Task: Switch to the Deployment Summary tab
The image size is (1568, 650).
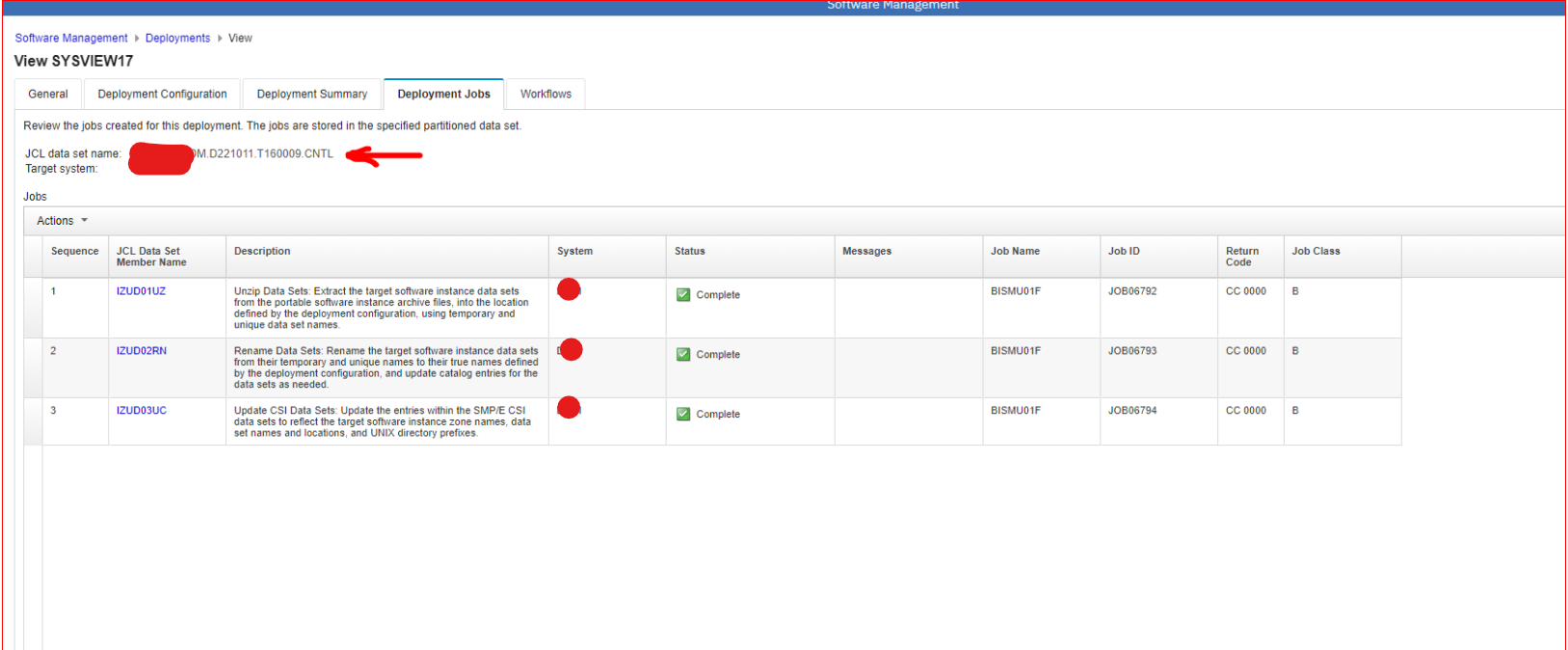Action: (311, 95)
